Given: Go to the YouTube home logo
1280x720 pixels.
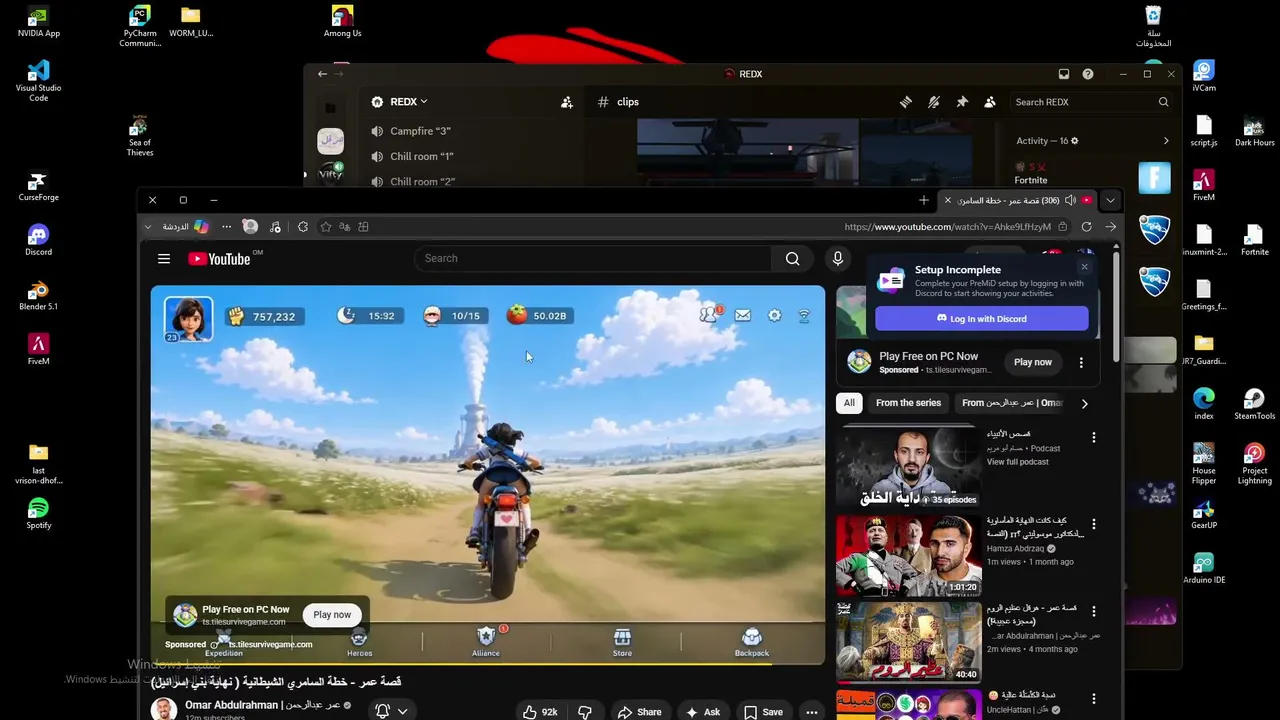Looking at the screenshot, I should point(219,259).
